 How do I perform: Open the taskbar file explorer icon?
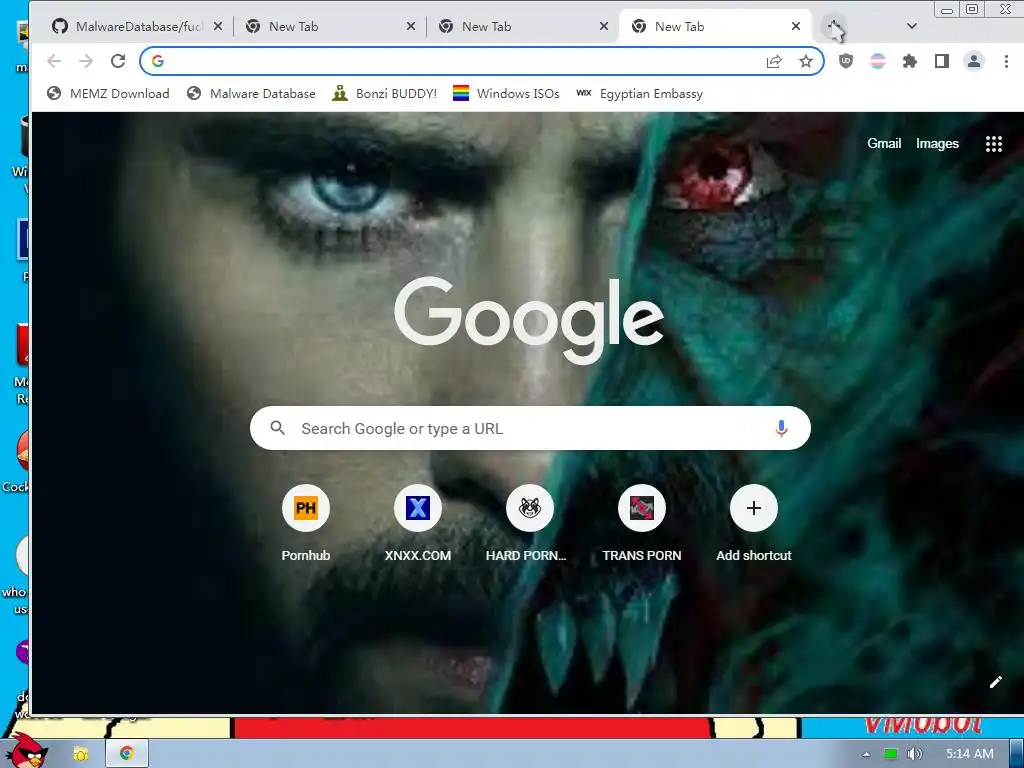tap(81, 754)
